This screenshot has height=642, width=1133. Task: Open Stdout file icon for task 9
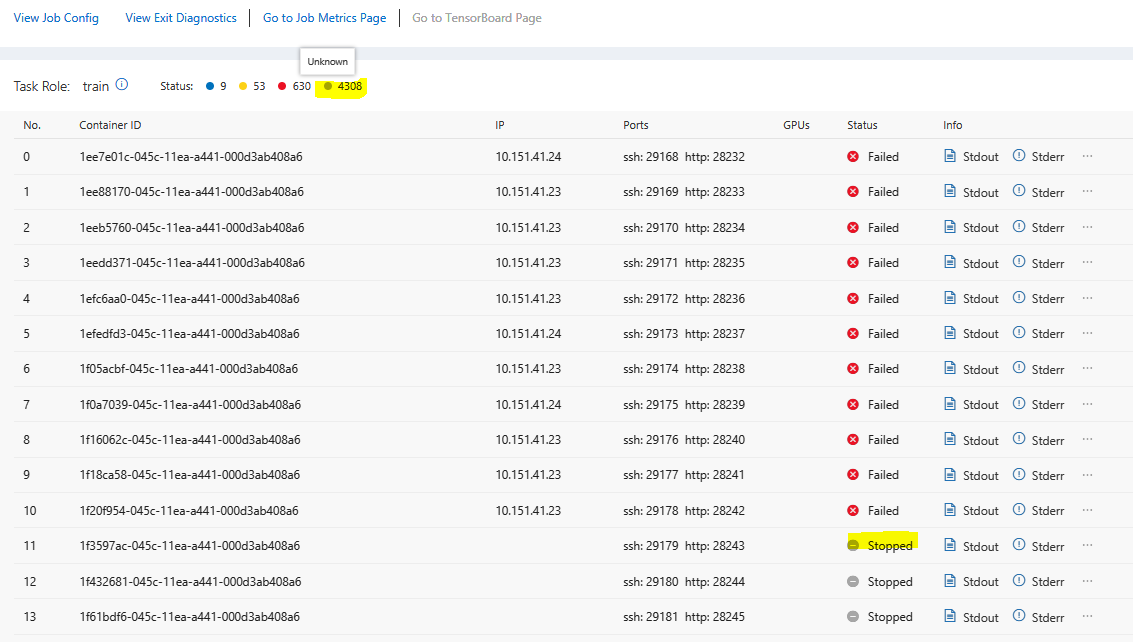pyautogui.click(x=950, y=474)
